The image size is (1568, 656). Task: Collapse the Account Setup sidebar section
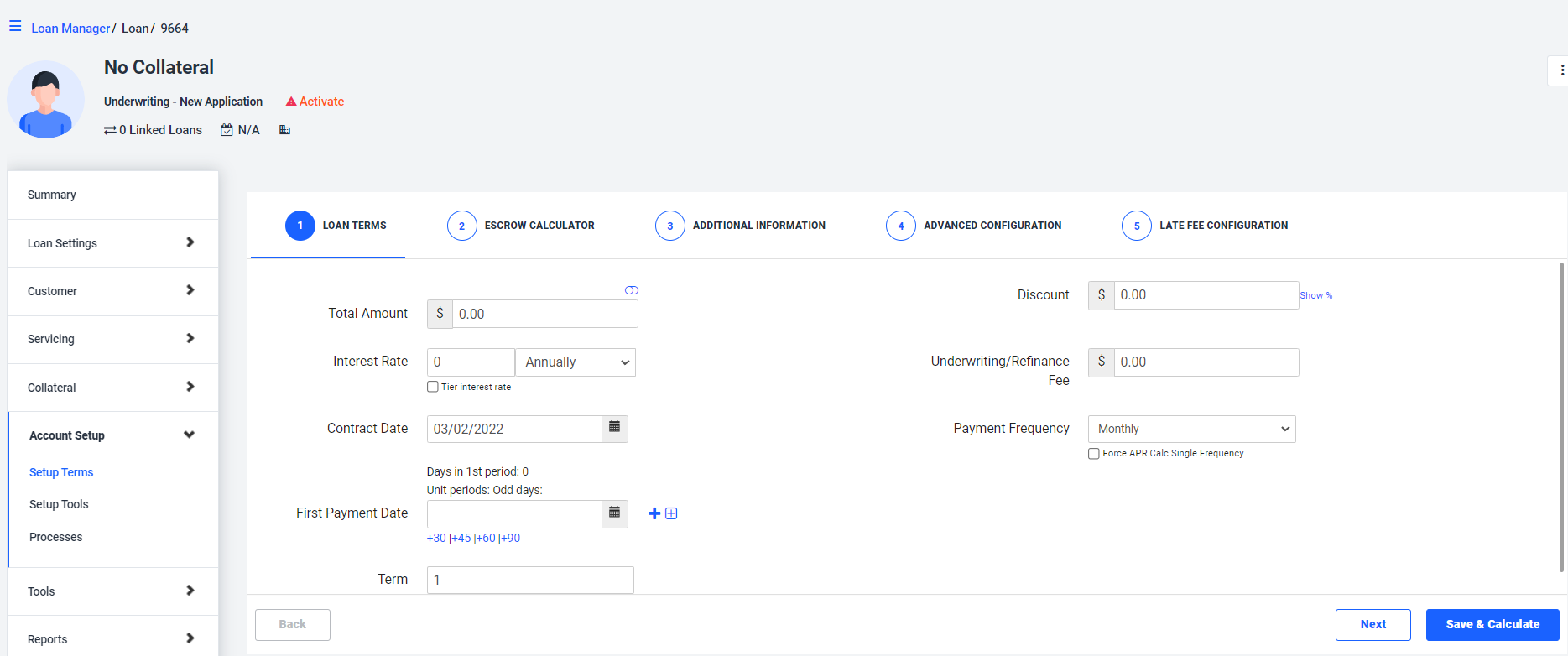pos(112,435)
